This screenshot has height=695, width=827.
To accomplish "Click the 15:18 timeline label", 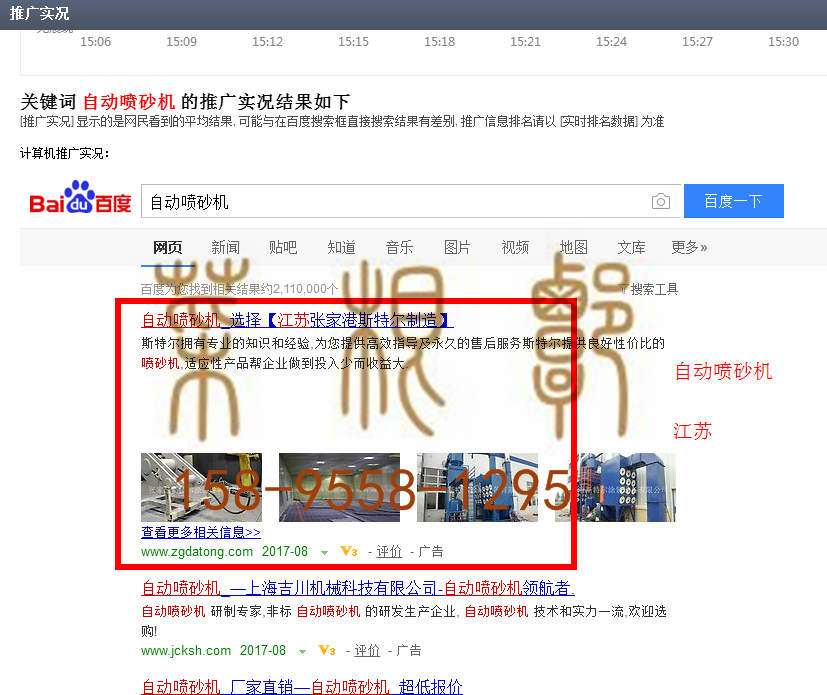I will coord(439,42).
